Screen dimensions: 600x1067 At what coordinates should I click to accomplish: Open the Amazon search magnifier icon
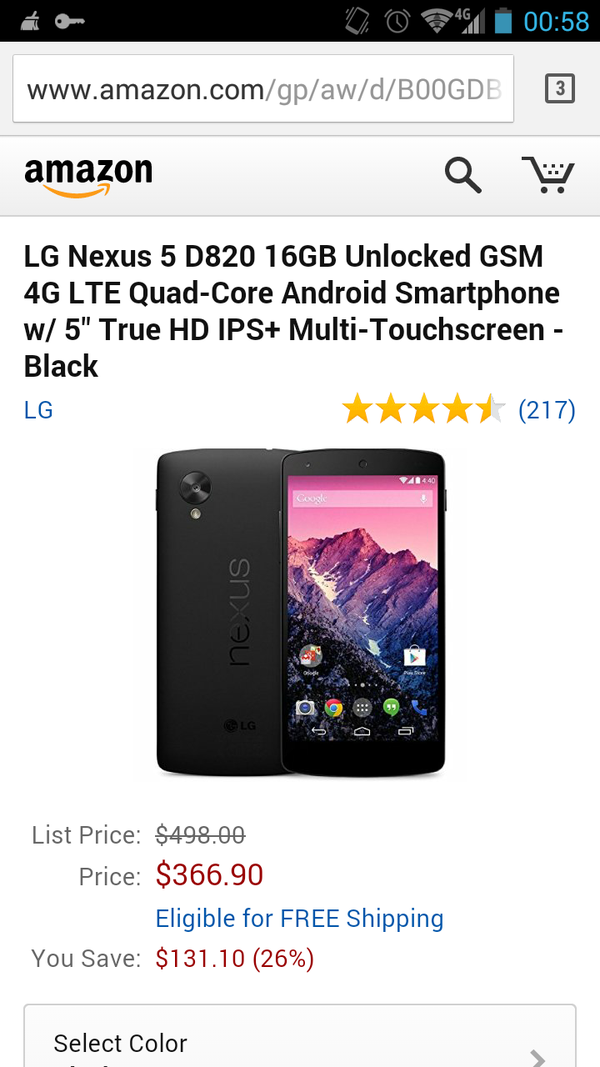(463, 176)
